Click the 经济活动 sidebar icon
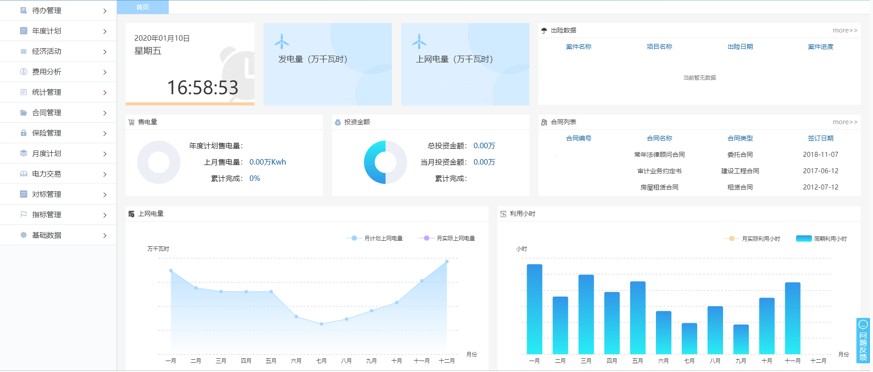873x372 pixels. (x=23, y=51)
